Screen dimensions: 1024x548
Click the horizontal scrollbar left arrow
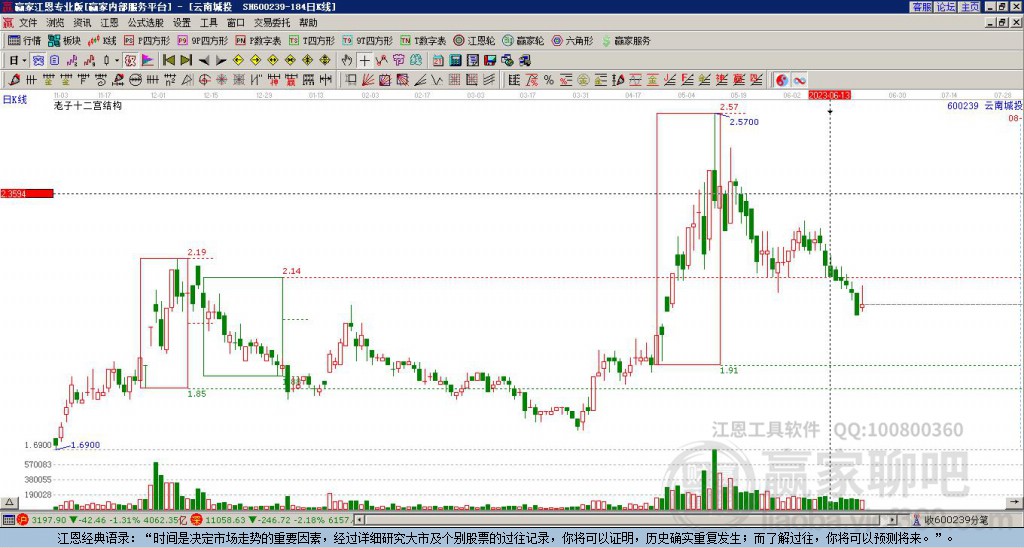359,520
